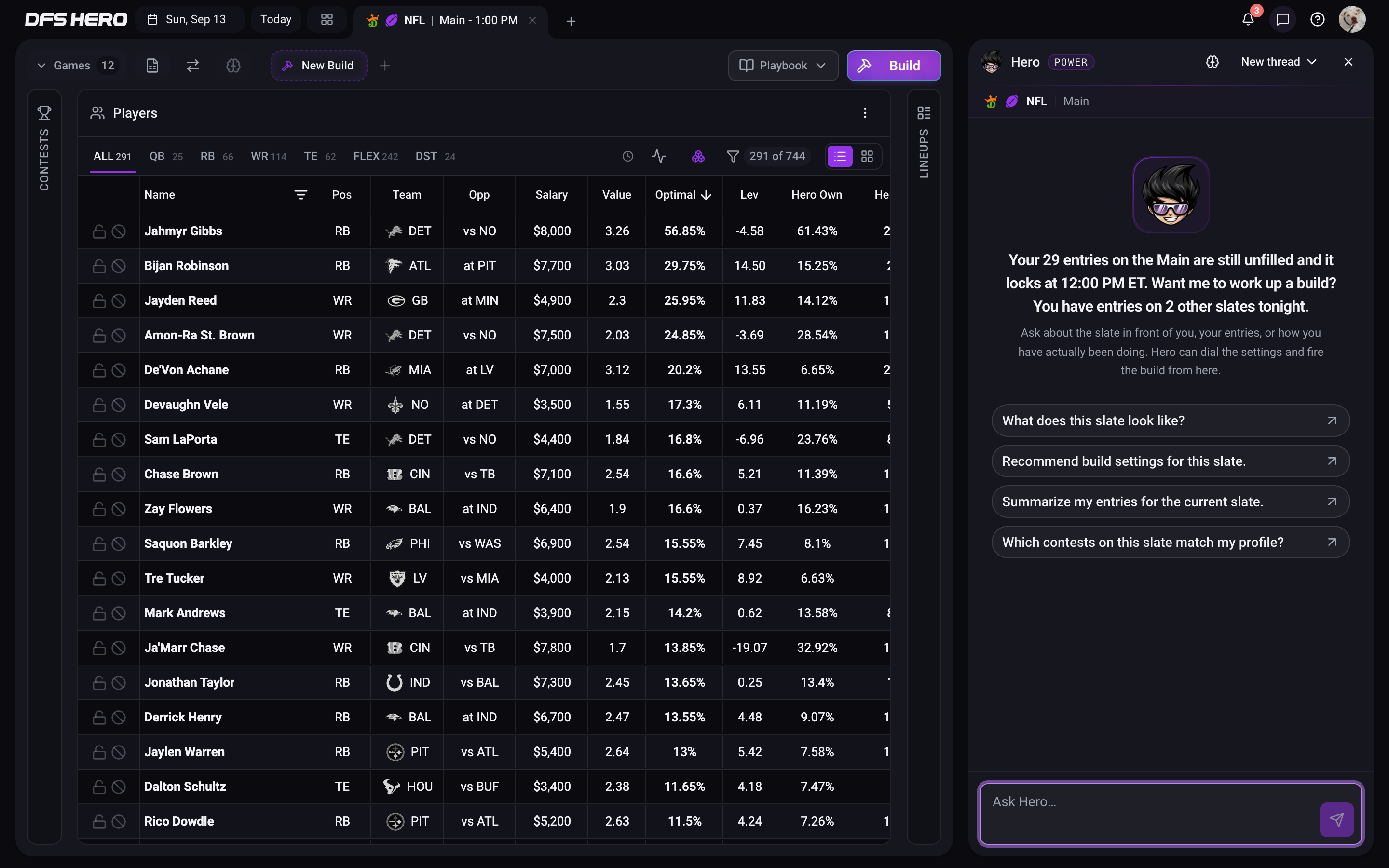Viewport: 1389px width, 868px height.
Task: Switch players to list view
Action: (840, 156)
